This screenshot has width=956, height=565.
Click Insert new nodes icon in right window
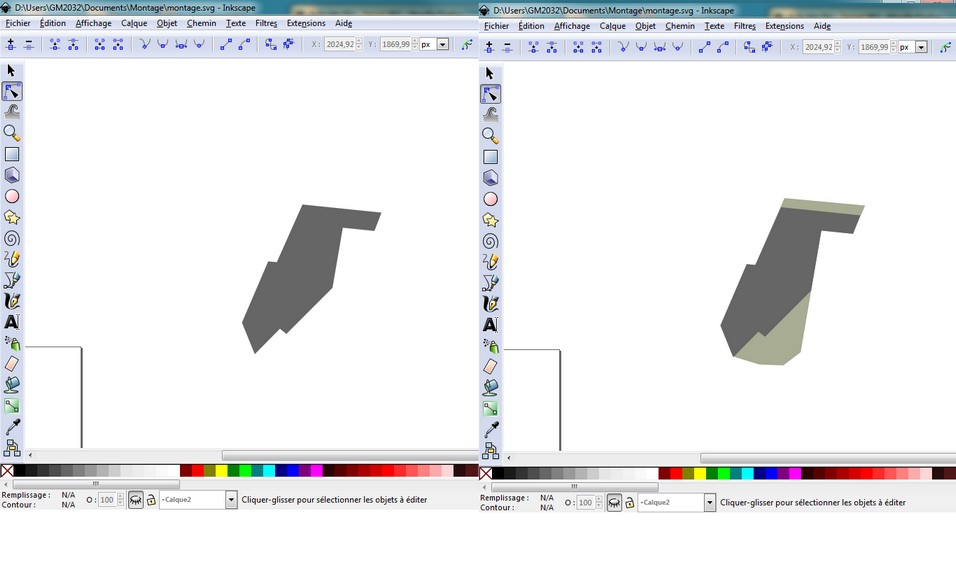(x=489, y=47)
